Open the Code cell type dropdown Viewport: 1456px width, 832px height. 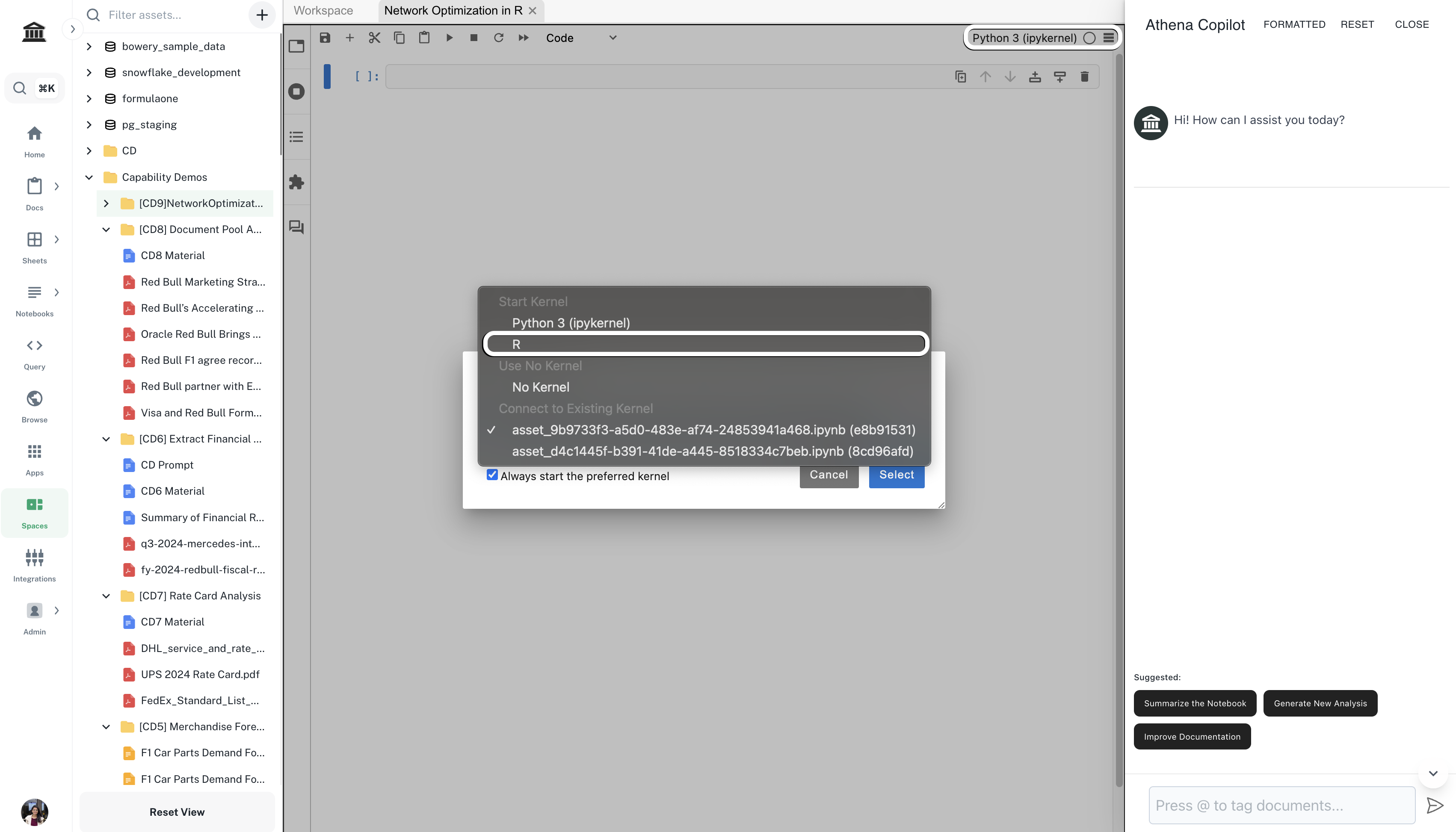pyautogui.click(x=581, y=38)
